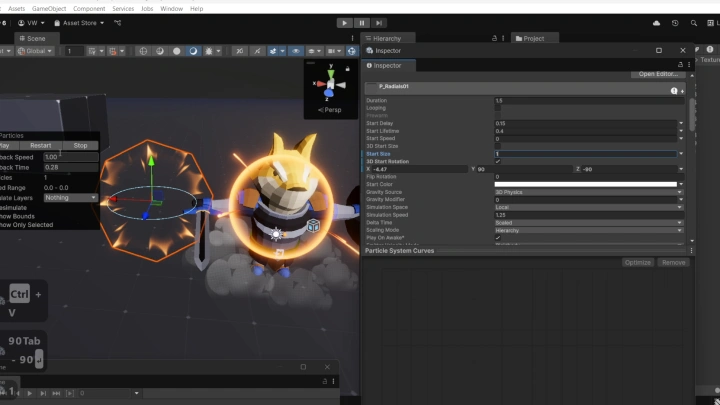Image resolution: width=720 pixels, height=405 pixels.
Task: Click the Pause button in main toolbar
Action: [x=362, y=23]
